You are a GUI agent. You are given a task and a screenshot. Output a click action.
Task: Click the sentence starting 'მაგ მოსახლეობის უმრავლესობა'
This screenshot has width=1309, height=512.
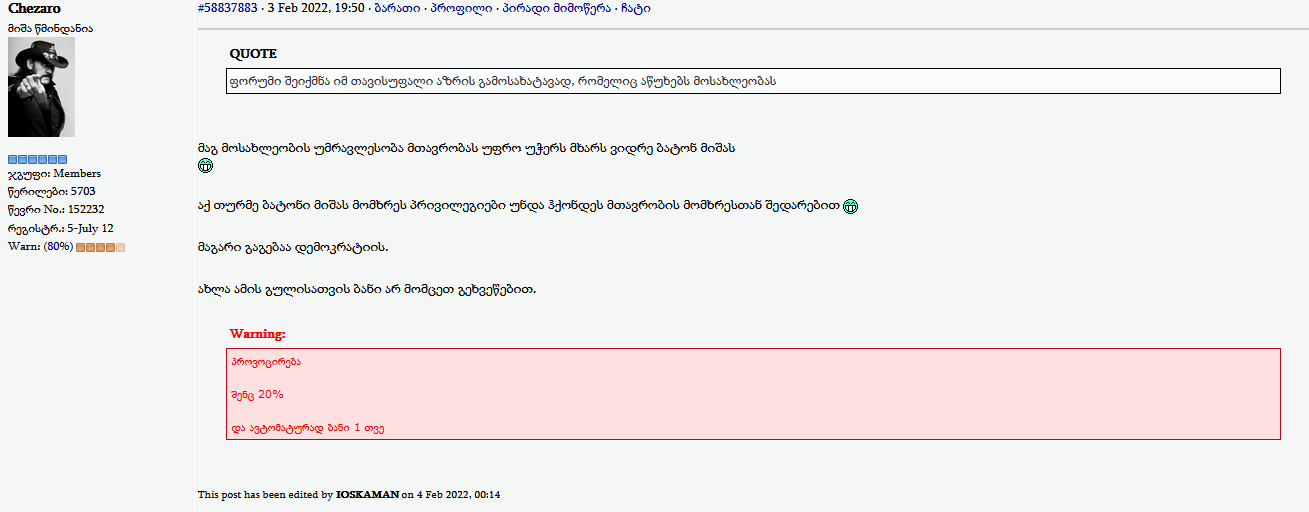tap(467, 148)
